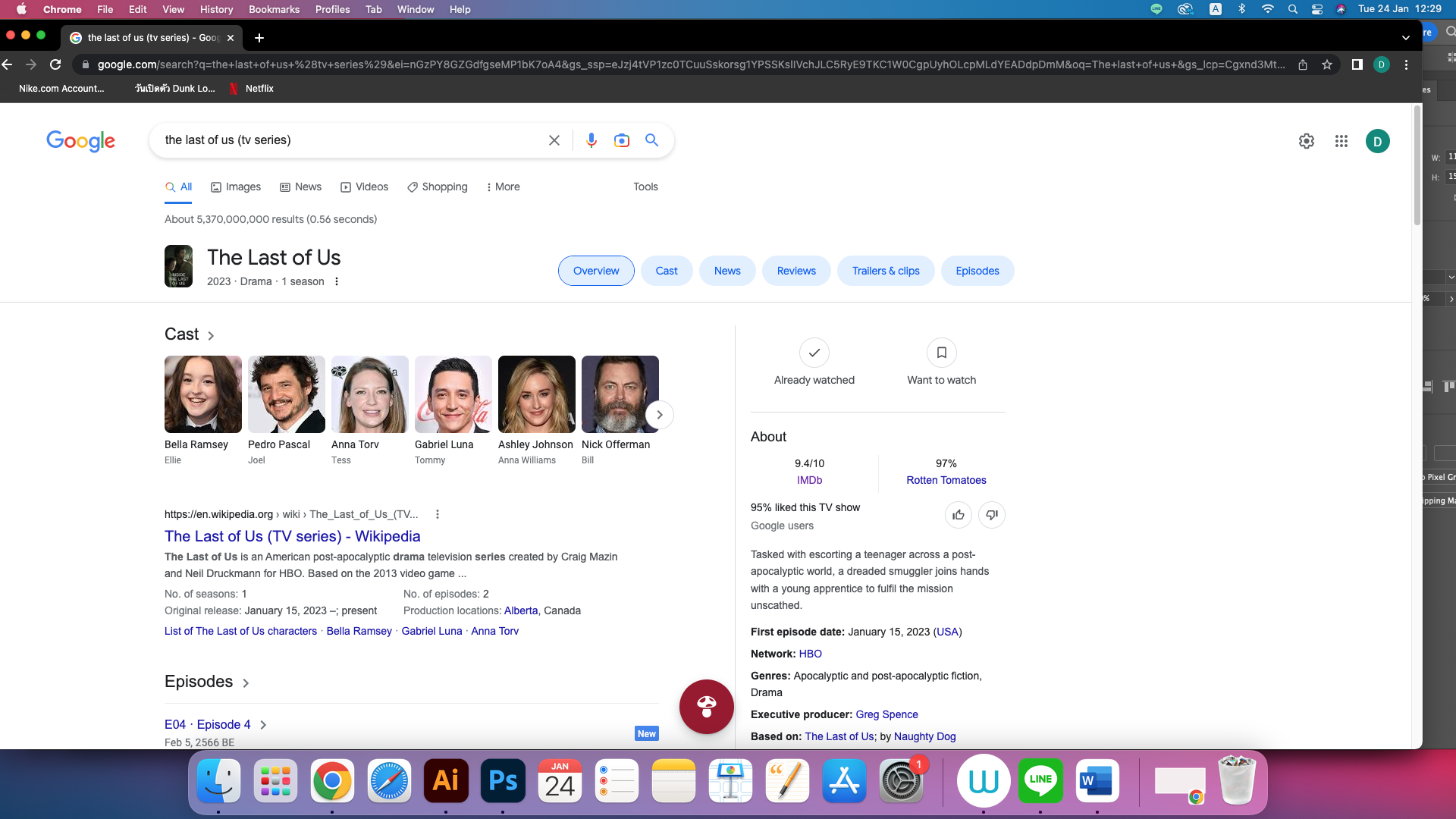
Task: Open the Naughty Dog link
Action: pos(924,736)
